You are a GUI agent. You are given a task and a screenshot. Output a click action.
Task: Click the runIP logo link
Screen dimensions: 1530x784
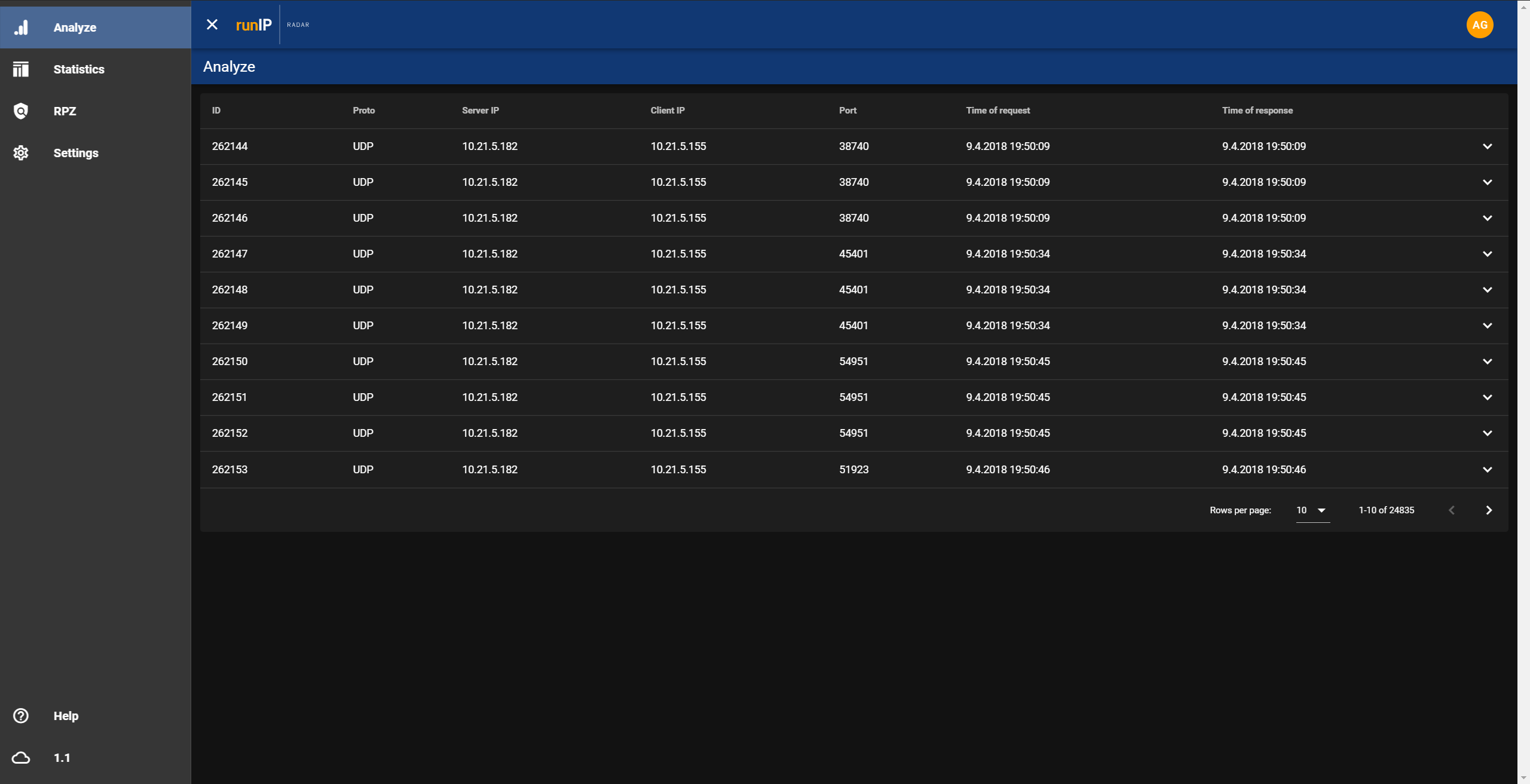coord(253,25)
